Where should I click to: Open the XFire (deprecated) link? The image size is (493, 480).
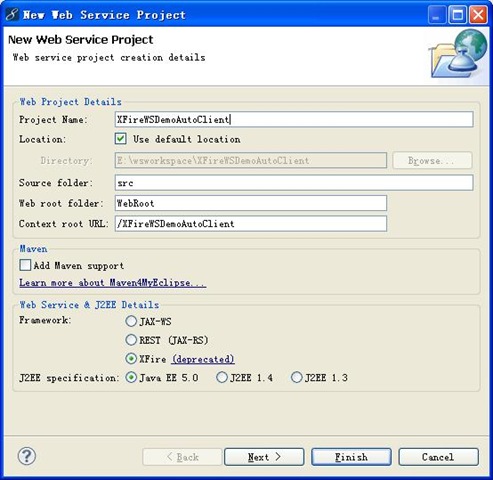203,359
